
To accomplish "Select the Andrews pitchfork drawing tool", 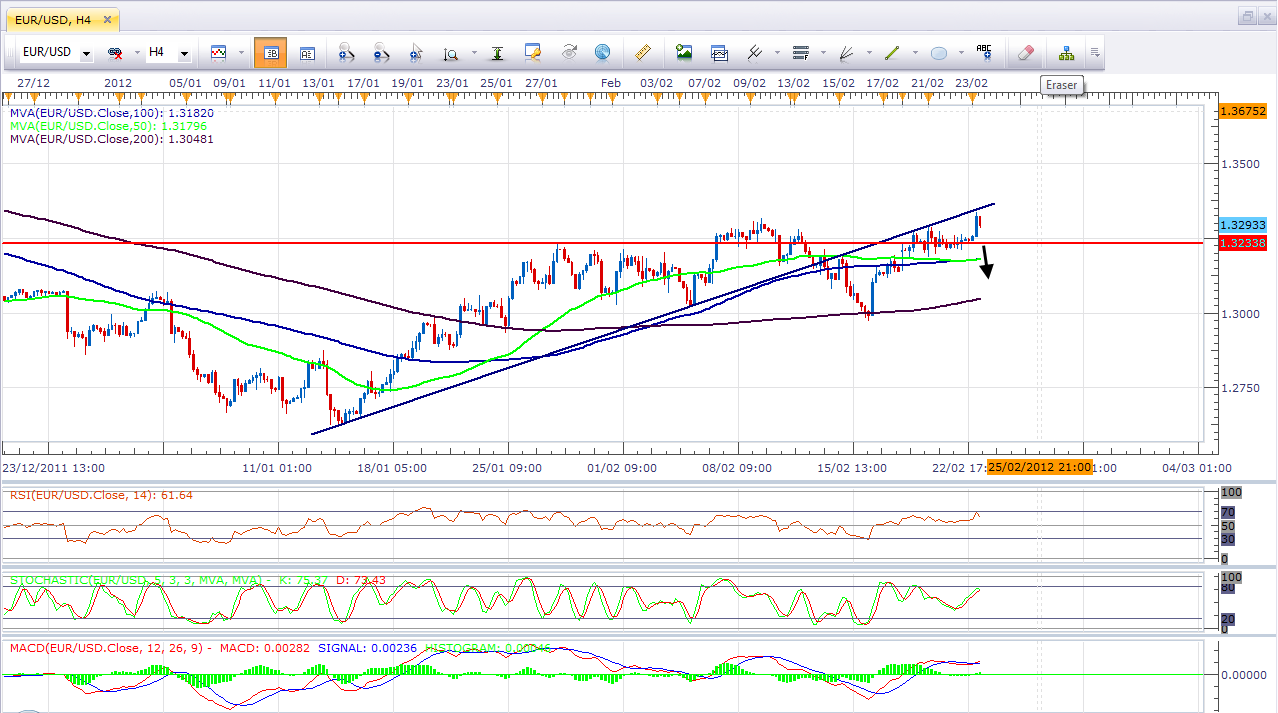I will (754, 52).
